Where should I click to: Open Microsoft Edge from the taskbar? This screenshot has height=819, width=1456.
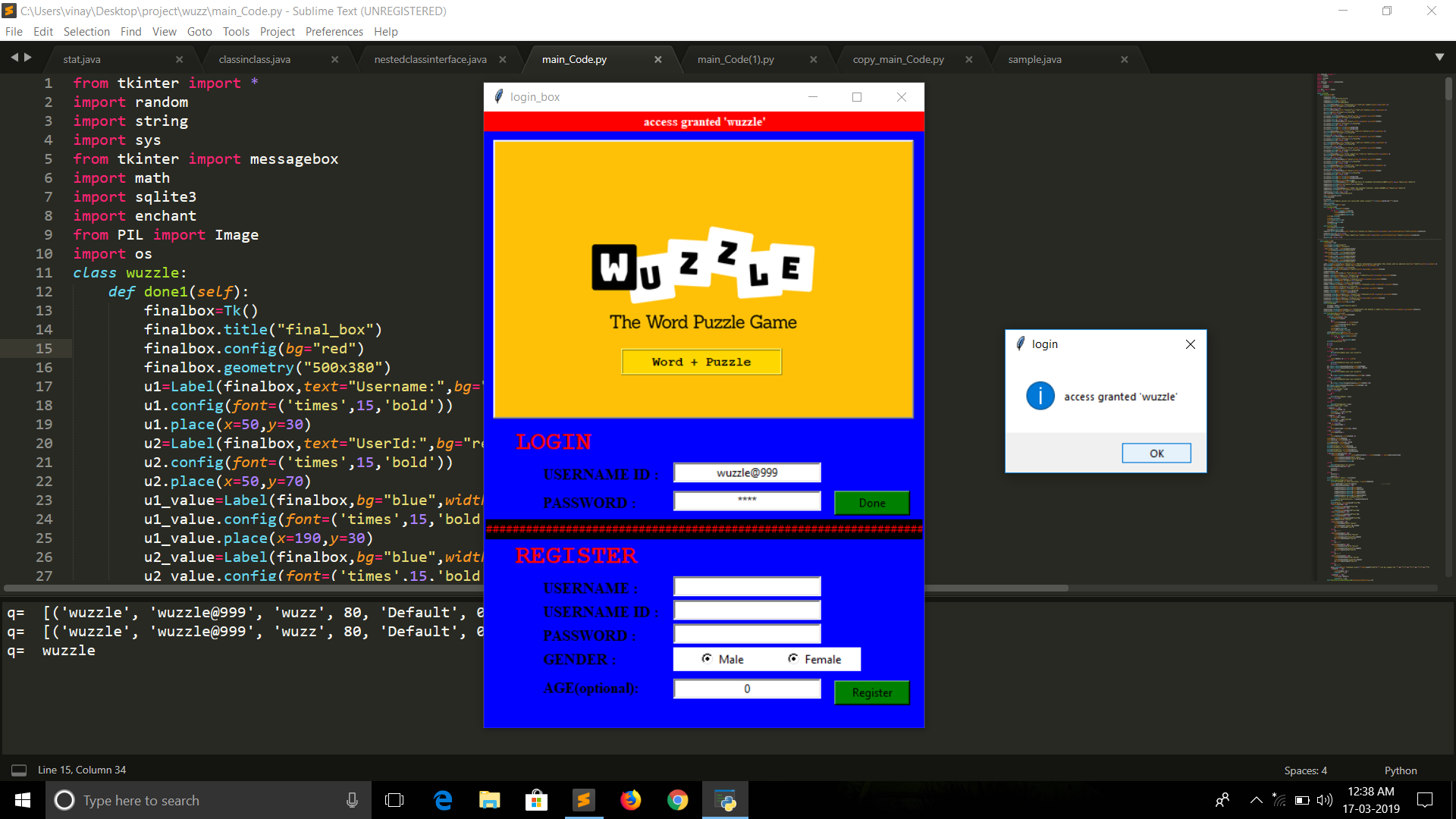[442, 800]
